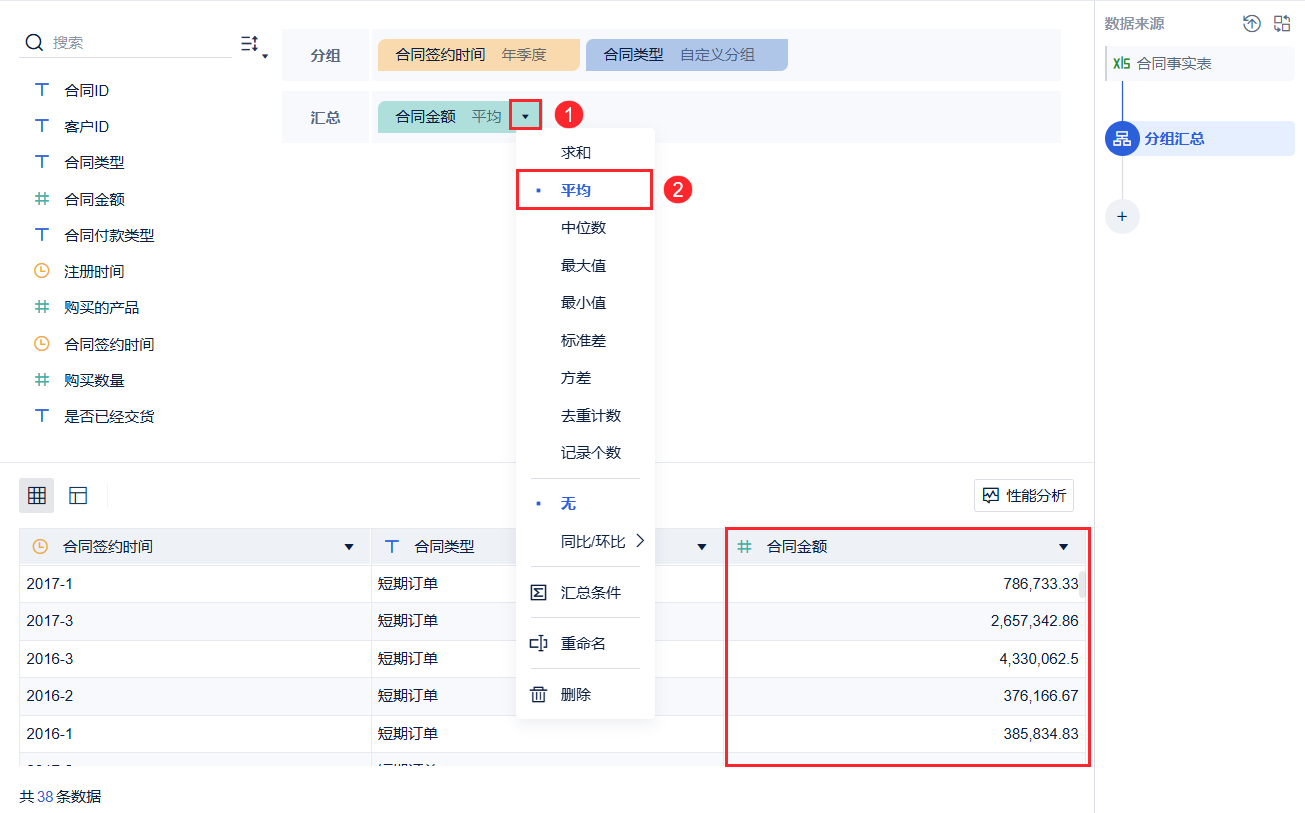
Task: Click the 2017-3 date cell
Action: point(195,621)
